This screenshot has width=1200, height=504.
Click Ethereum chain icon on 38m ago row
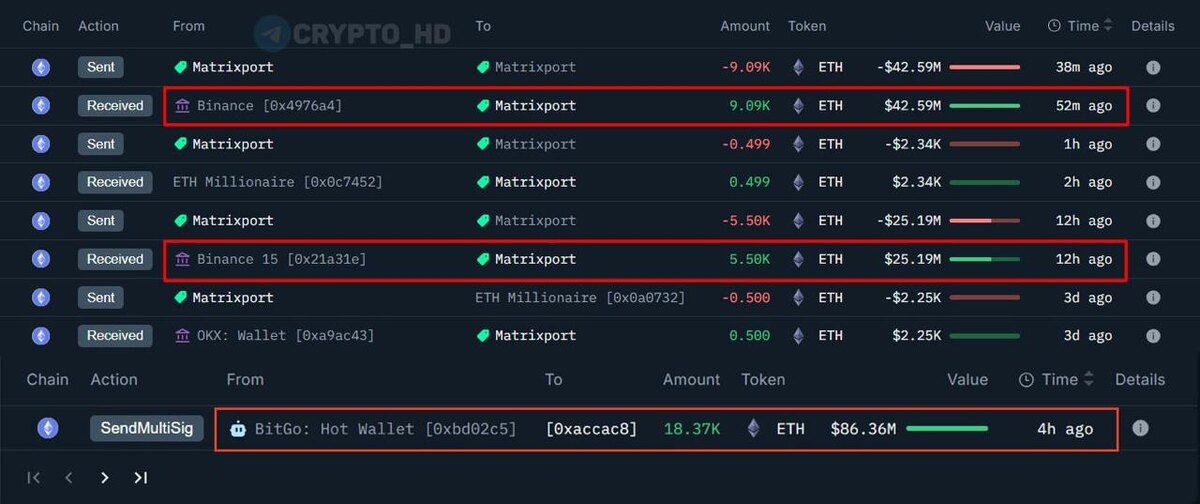[41, 67]
